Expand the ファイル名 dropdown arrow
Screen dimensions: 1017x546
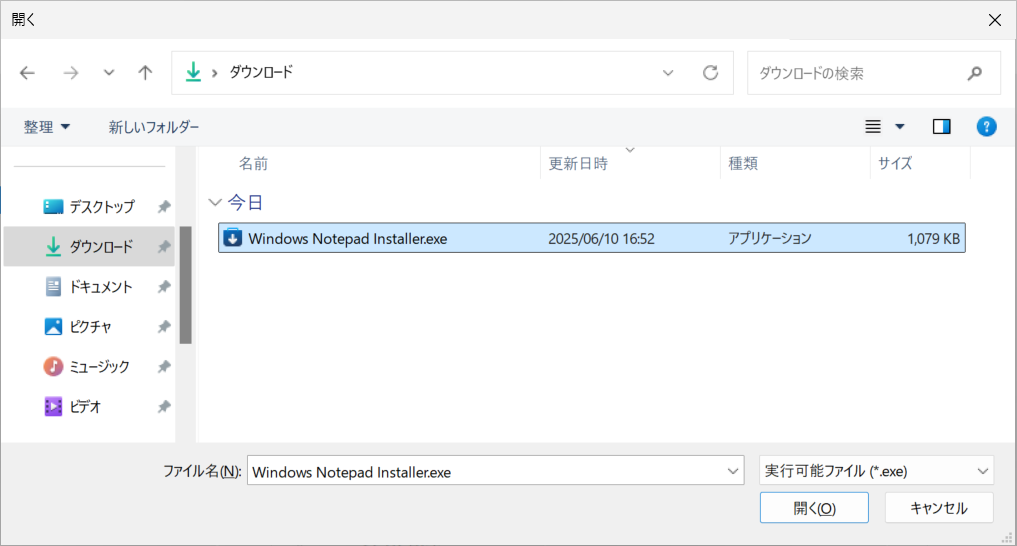coord(733,471)
